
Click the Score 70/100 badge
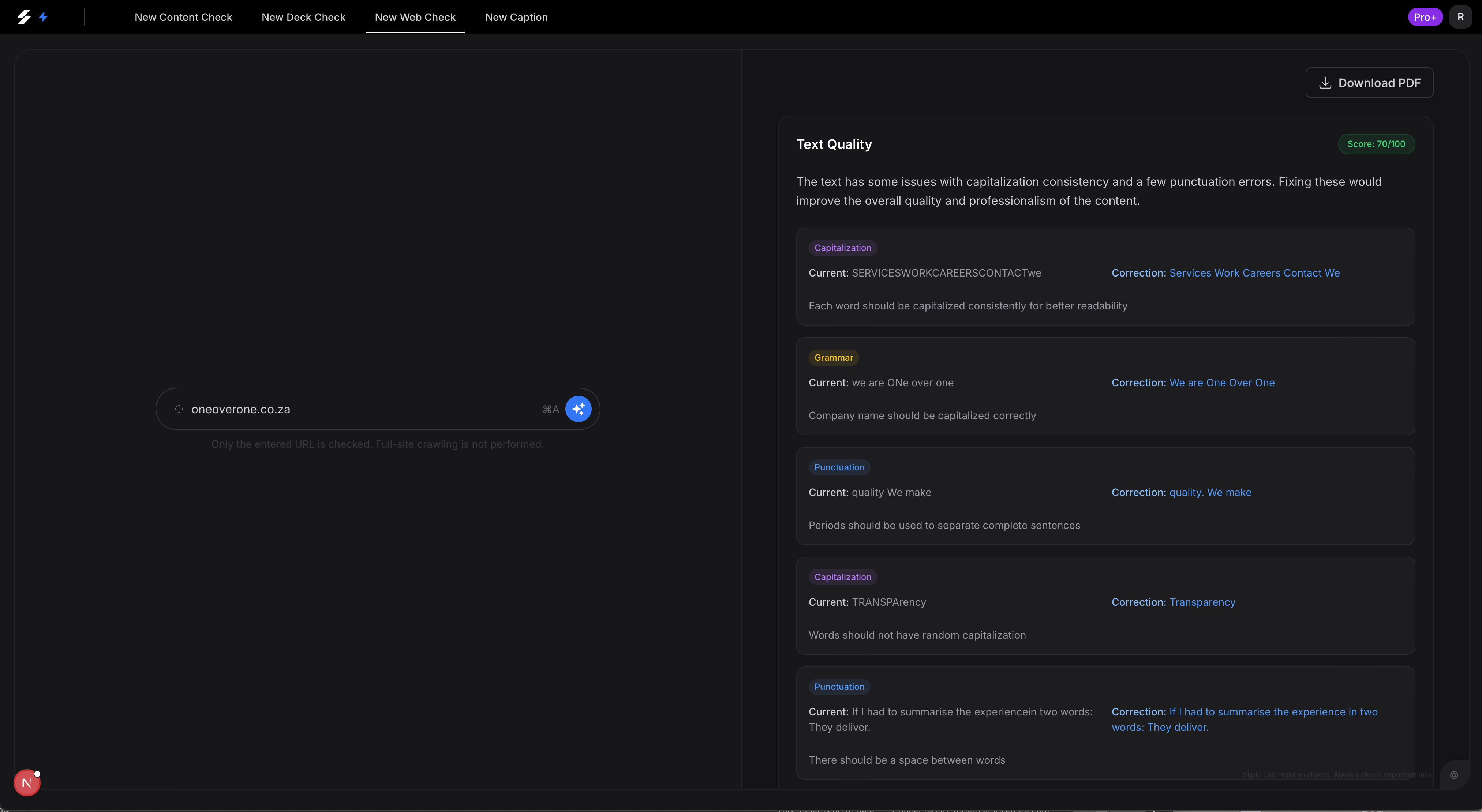[1376, 144]
